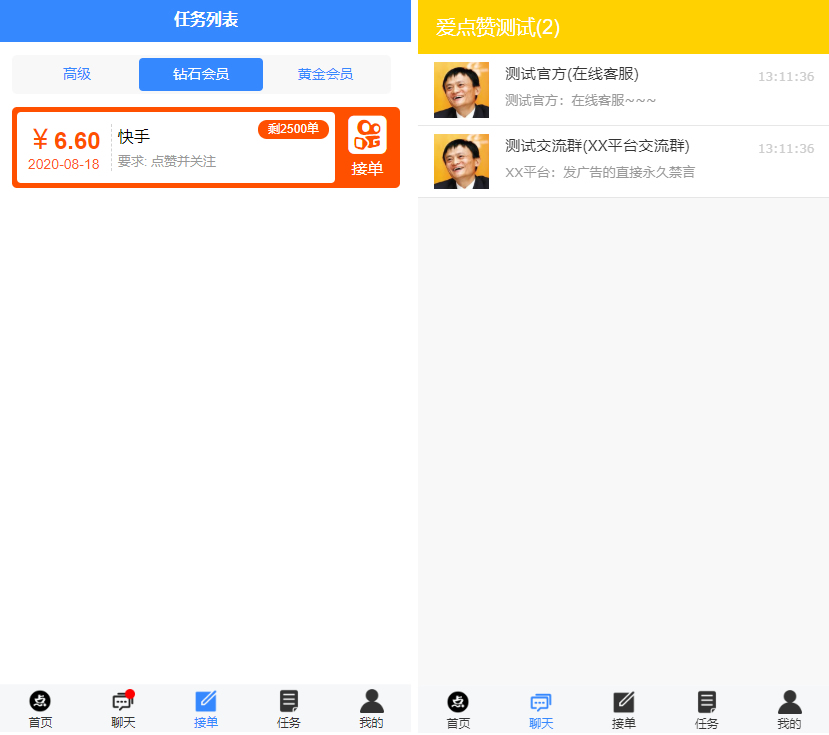The width and height of the screenshot is (829, 735).
Task: Click the 测试官方 chat avatar
Action: (461, 90)
